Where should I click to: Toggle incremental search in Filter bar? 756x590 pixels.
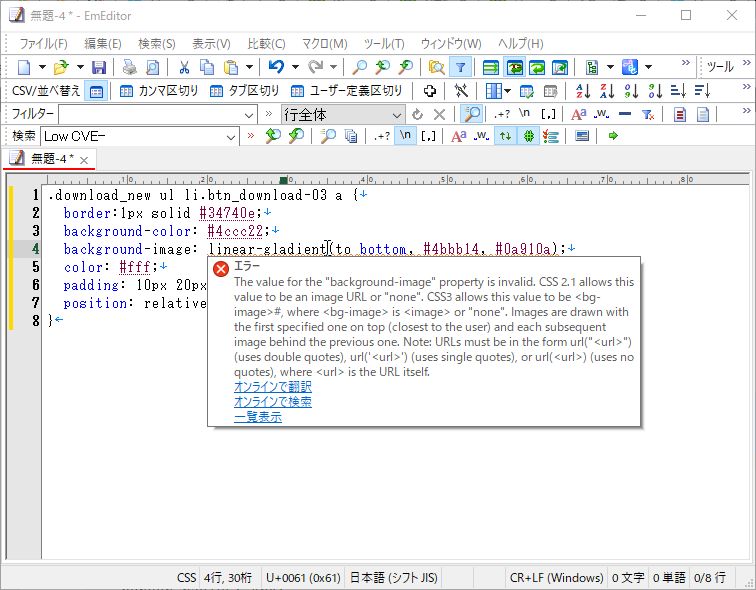(472, 114)
